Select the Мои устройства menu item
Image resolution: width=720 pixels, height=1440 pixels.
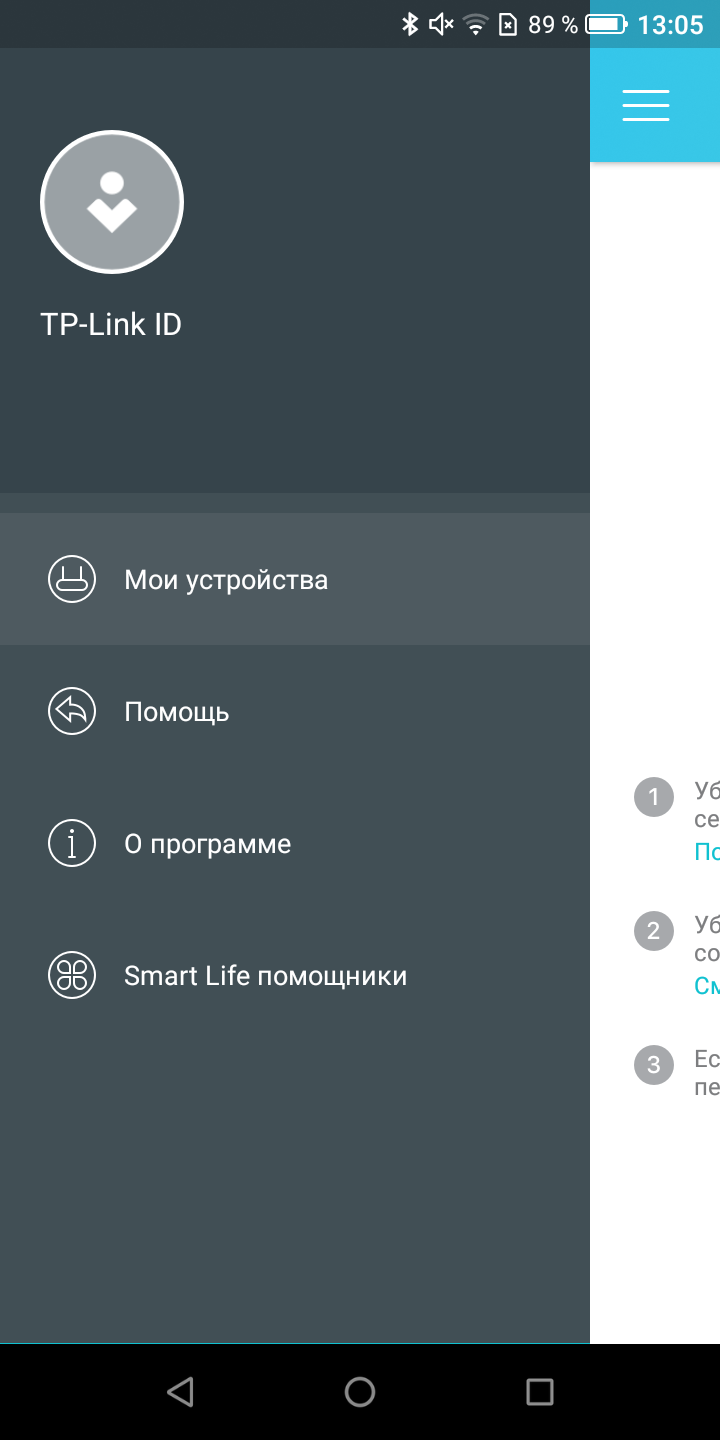pos(295,579)
